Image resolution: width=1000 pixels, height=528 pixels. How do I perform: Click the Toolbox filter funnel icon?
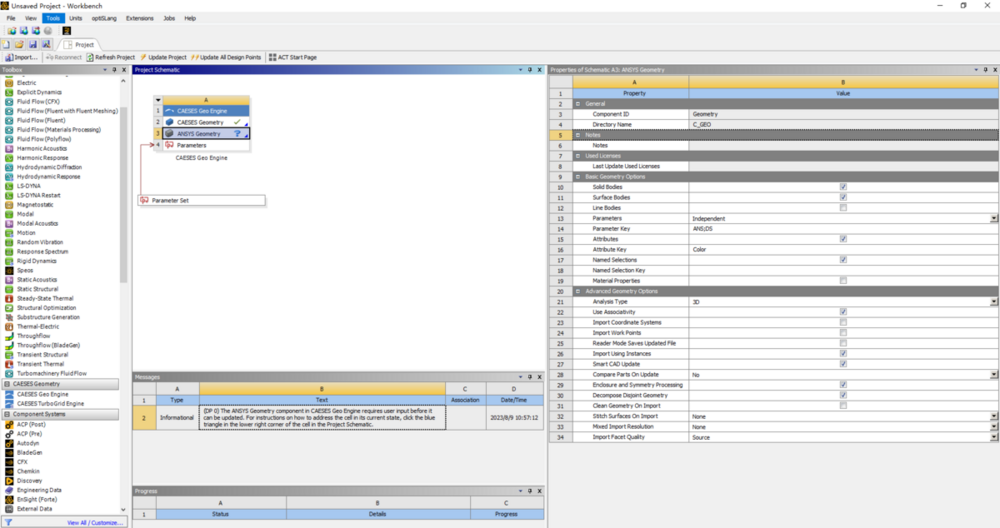[8, 522]
